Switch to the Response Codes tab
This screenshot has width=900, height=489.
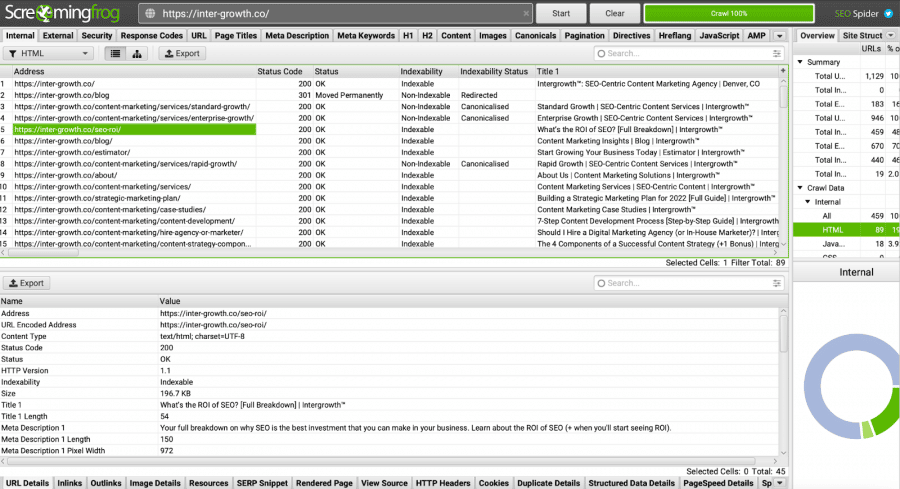tap(152, 36)
